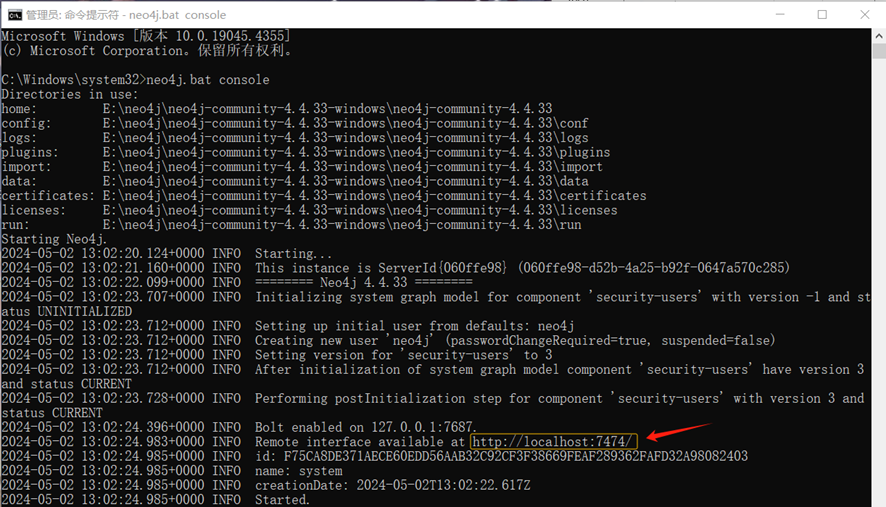
Task: Click the '======== Neo4j 4.4.33 ========' banner line
Action: pos(237,283)
